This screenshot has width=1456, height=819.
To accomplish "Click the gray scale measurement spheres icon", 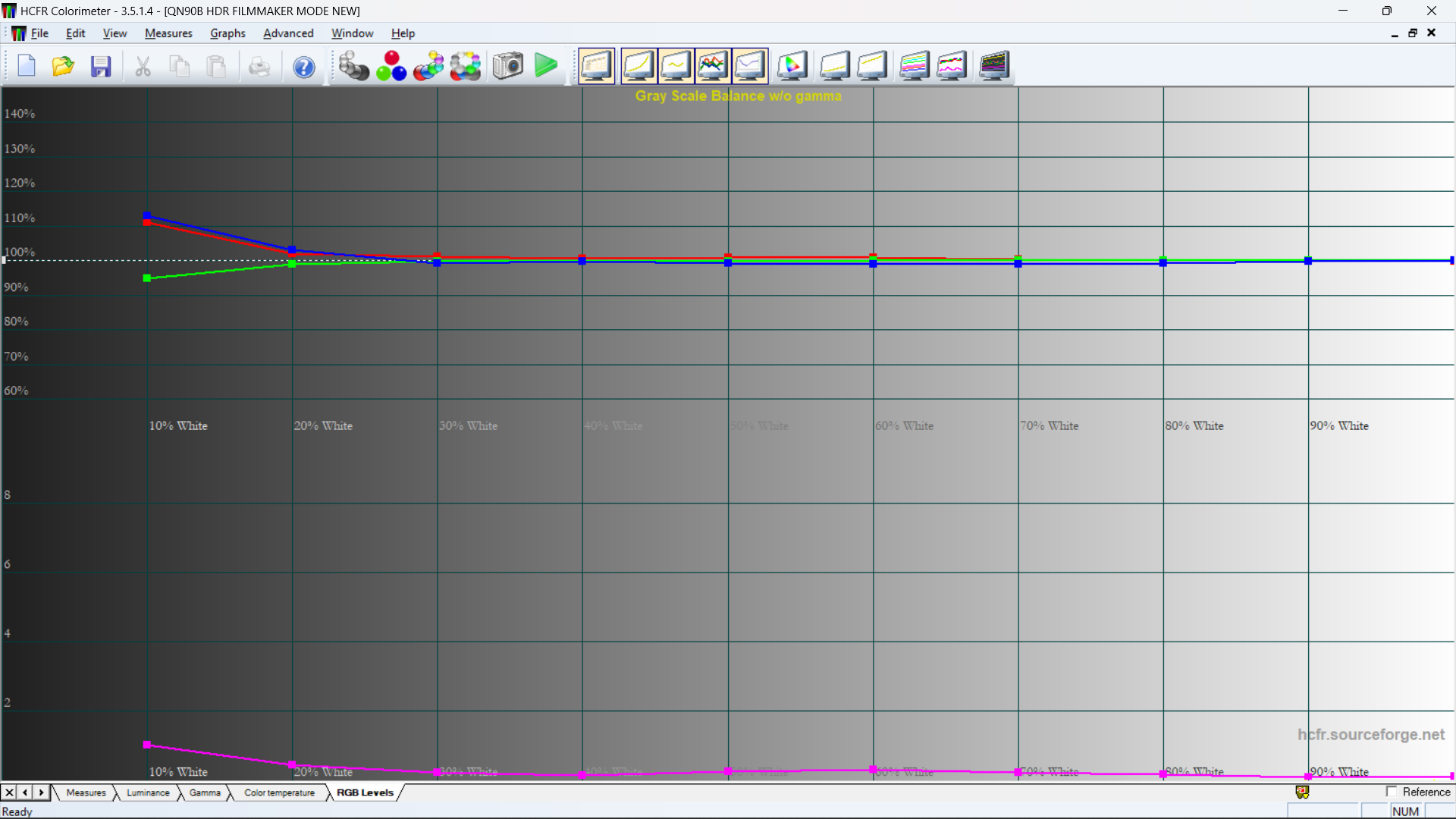I will (x=353, y=66).
